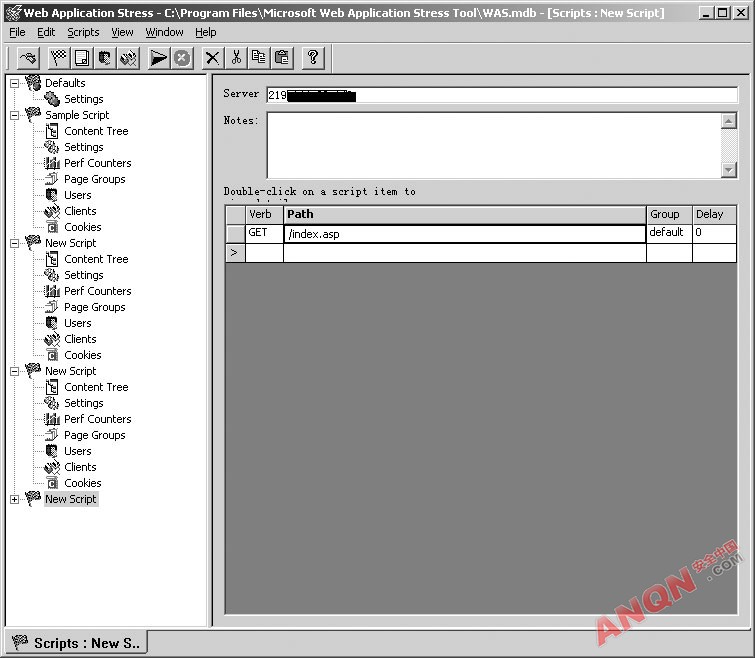This screenshot has height=658, width=755.
Task: Select Settings under Defaults
Action: tap(84, 99)
